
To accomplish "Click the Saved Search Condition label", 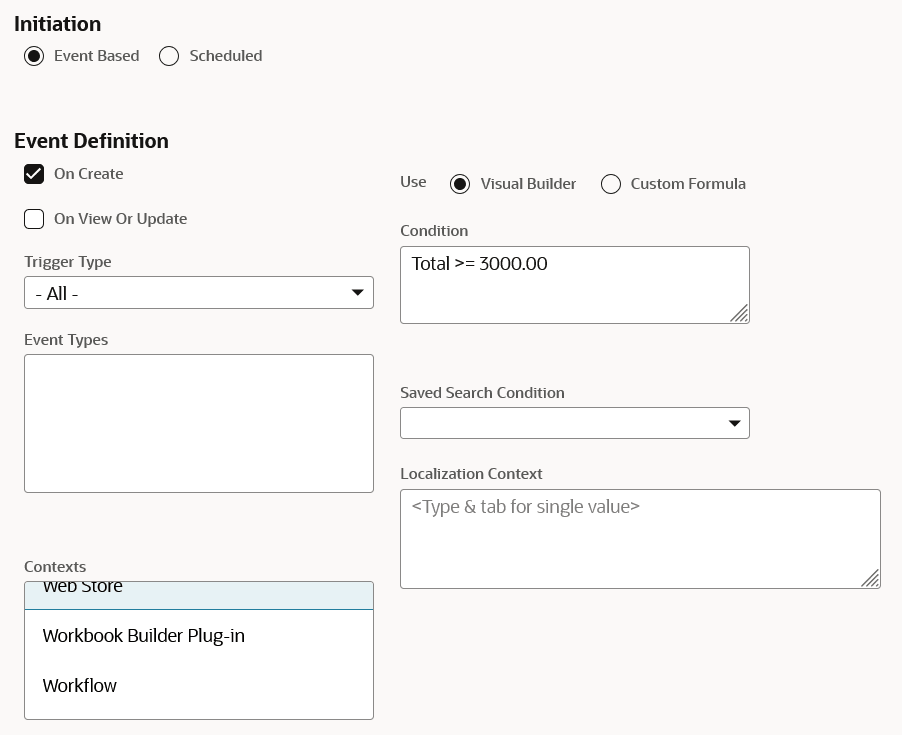I will click(482, 393).
